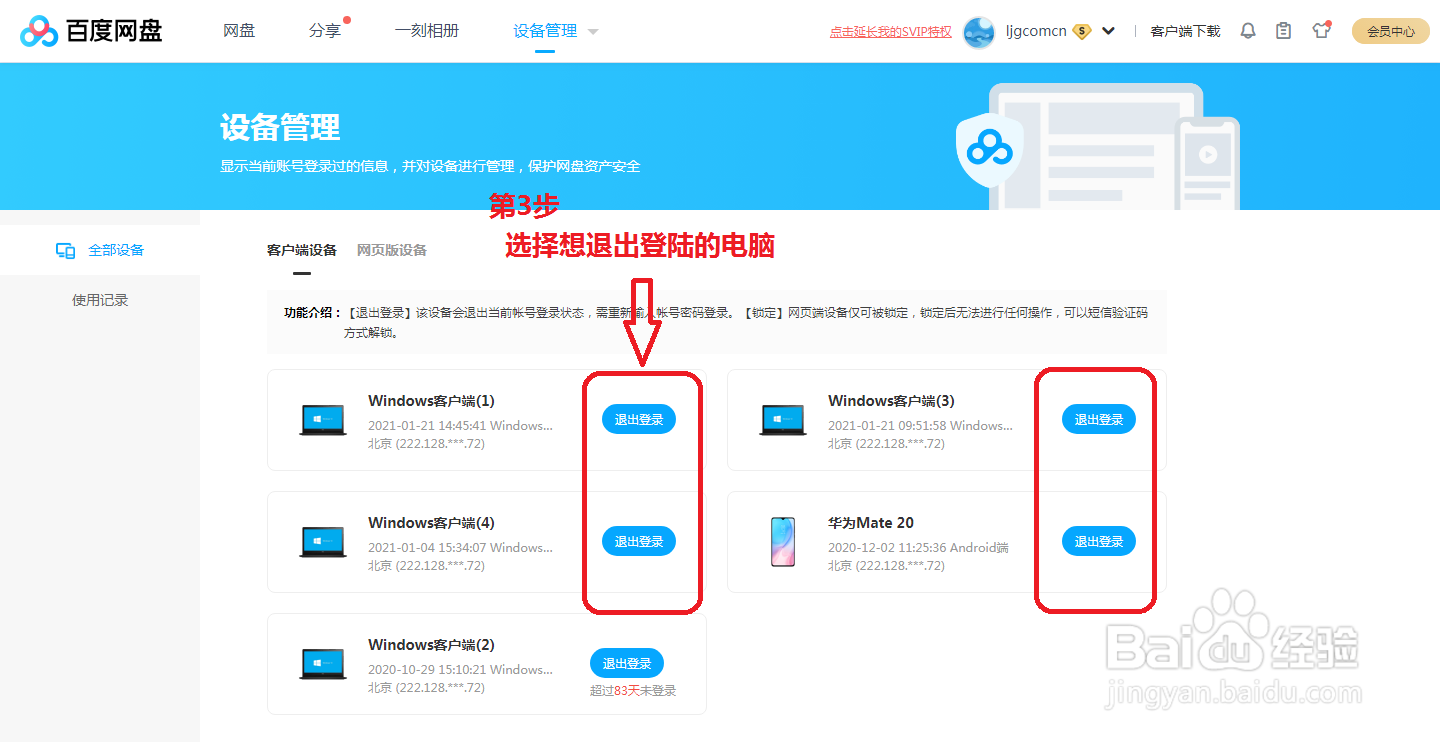Open the 分享 tab

click(x=325, y=31)
